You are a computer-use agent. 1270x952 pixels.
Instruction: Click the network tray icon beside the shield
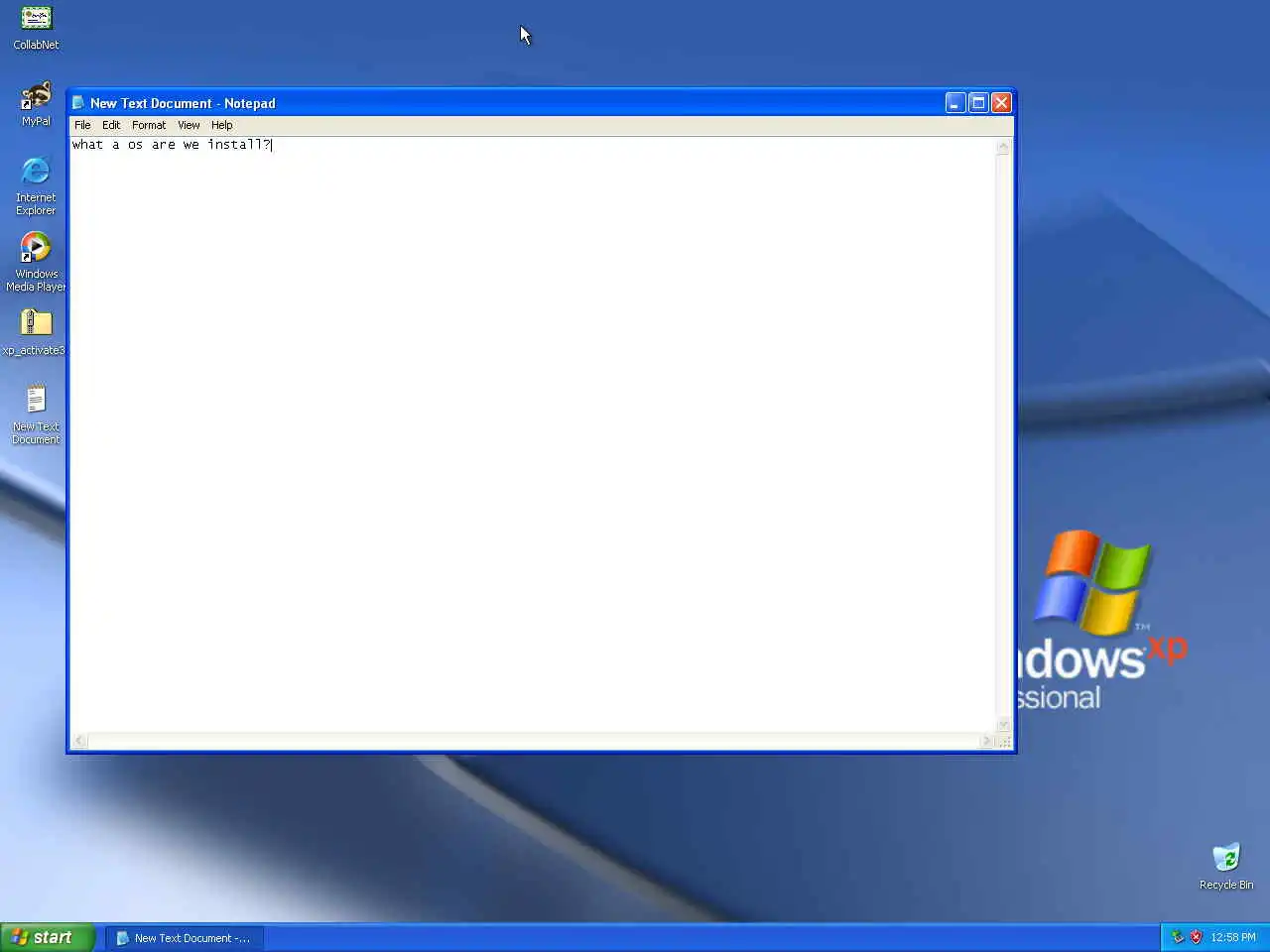point(1178,937)
